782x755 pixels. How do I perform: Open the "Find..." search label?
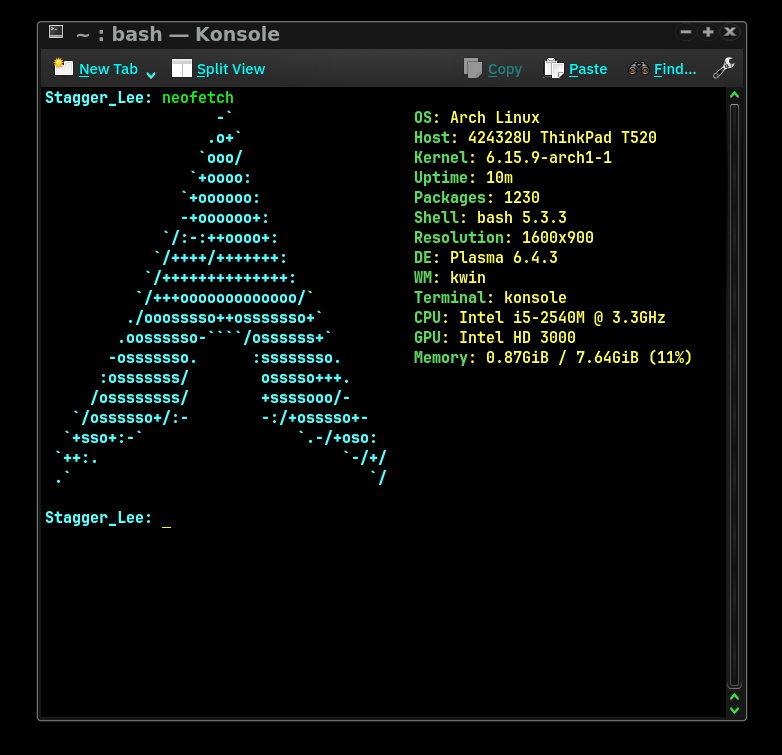pyautogui.click(x=675, y=69)
